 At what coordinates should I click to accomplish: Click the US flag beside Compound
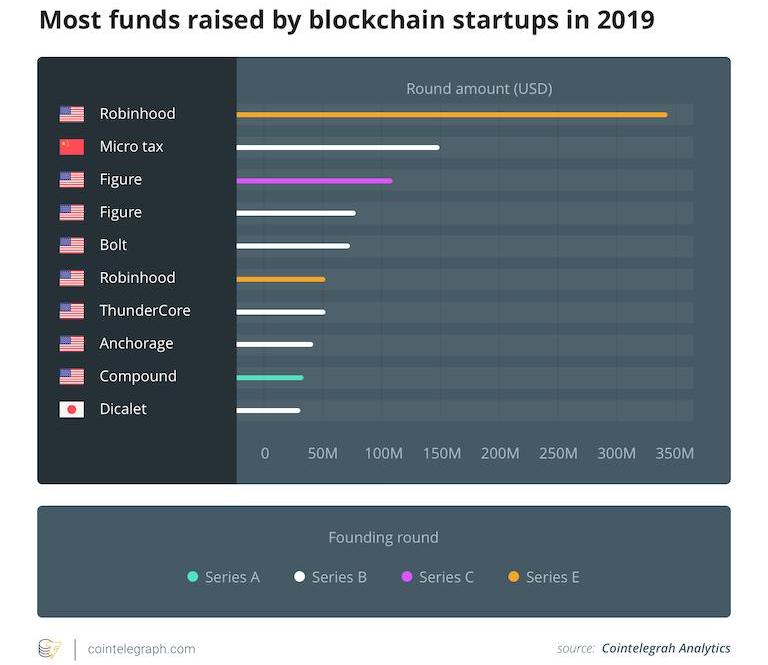click(71, 377)
